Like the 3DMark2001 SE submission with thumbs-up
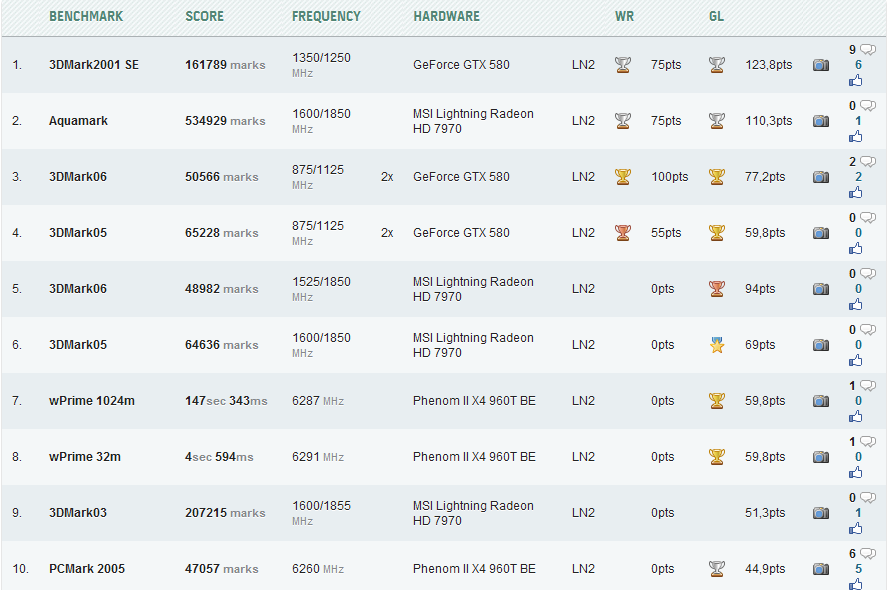The width and height of the screenshot is (888, 590). click(x=856, y=81)
